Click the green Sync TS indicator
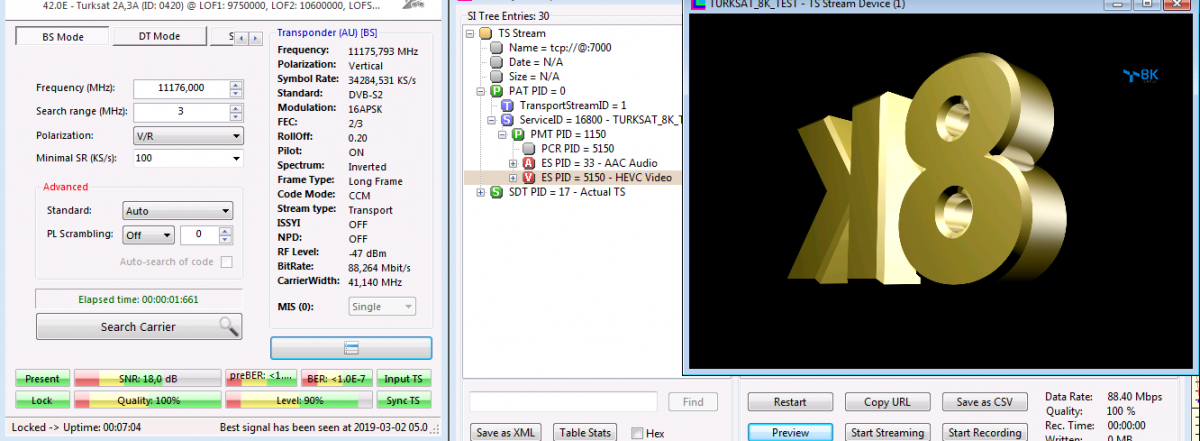Screen dimensions: 1200x441 coord(404,400)
